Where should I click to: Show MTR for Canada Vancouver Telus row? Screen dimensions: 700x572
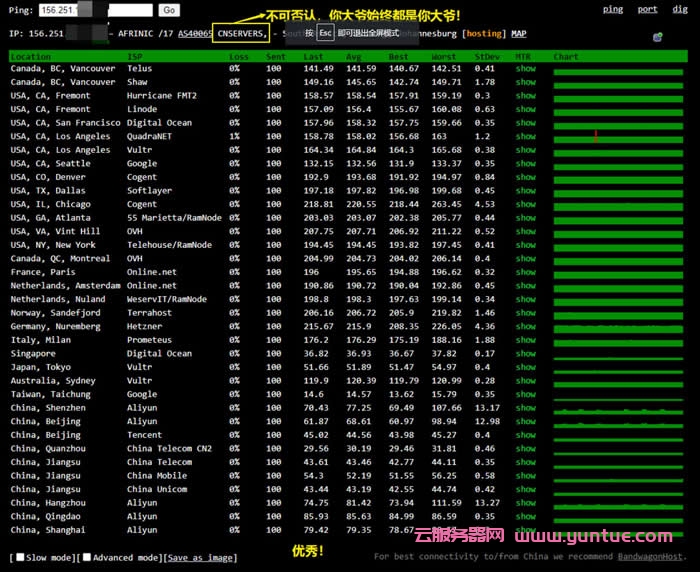pyautogui.click(x=525, y=69)
